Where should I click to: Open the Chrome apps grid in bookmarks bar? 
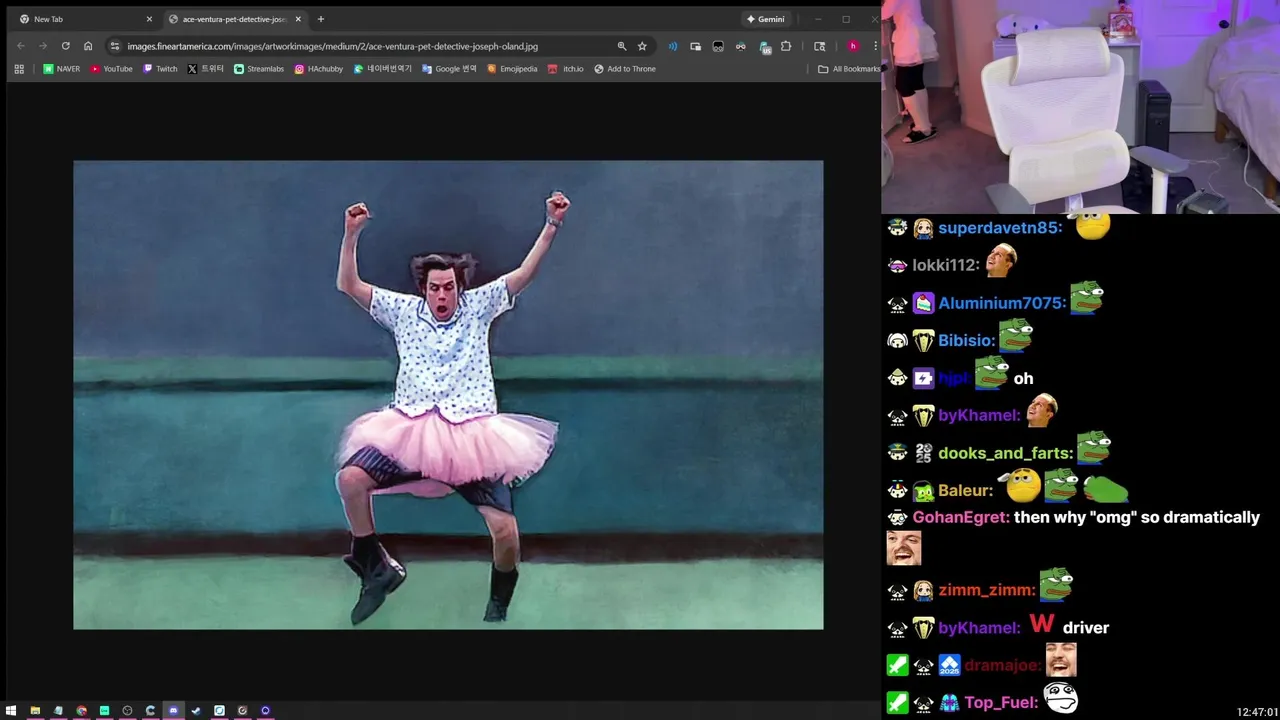19,69
